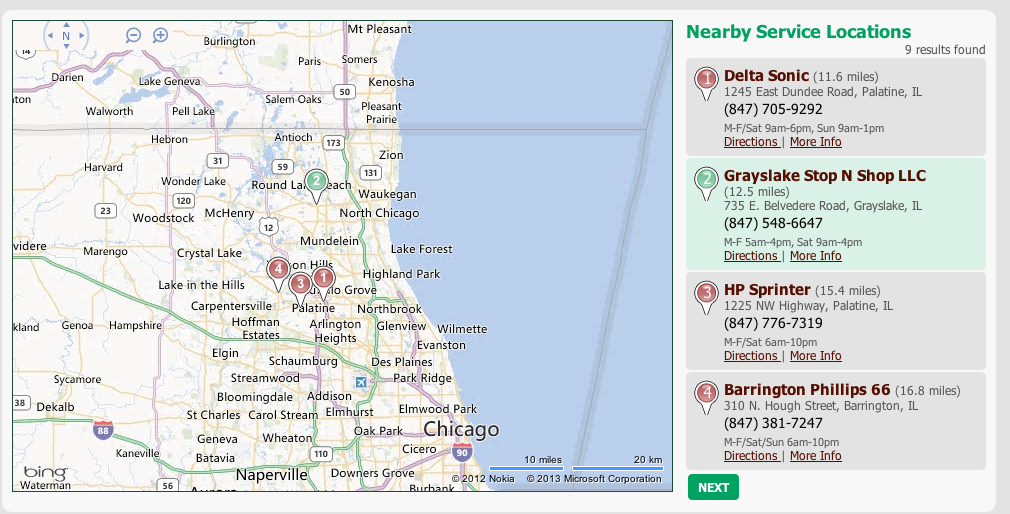This screenshot has height=514, width=1010.
Task: Click the Crystal Lake label on map
Action: [209, 253]
